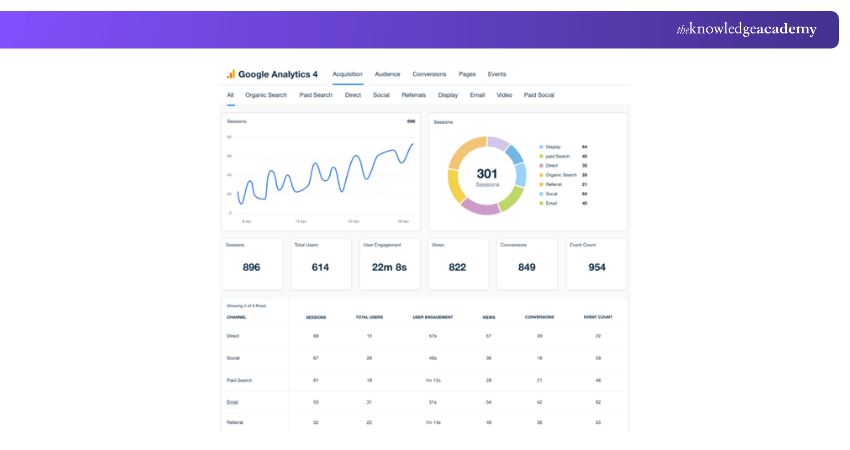Screen dimensions: 850x450
Task: Click the Direct row in channel table
Action: (x=425, y=336)
